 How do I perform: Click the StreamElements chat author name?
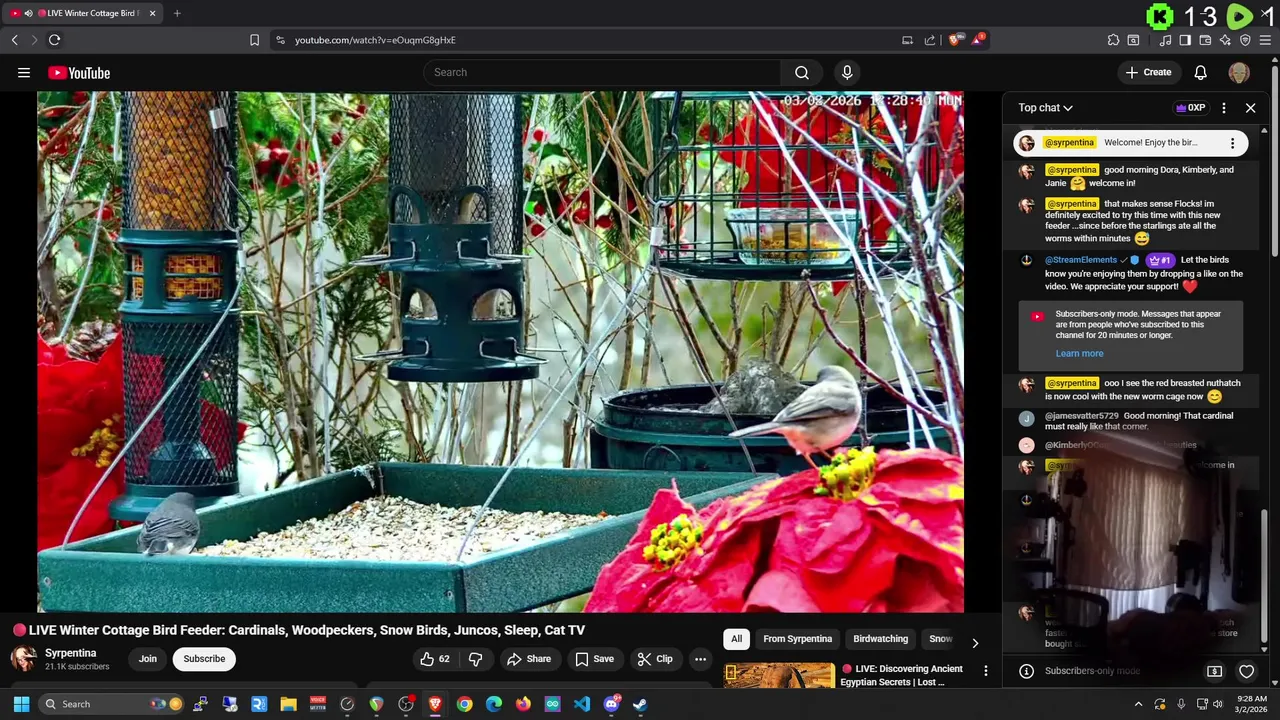click(1081, 260)
